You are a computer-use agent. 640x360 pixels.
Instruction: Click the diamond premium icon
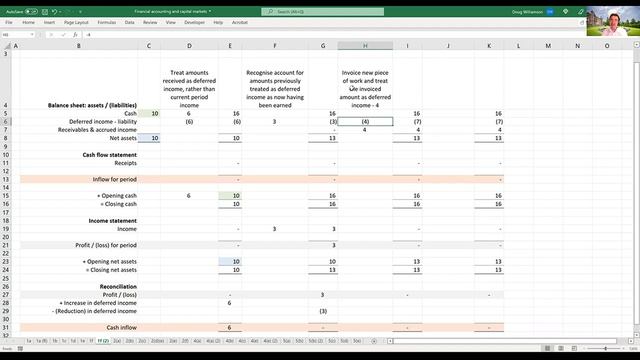point(566,12)
